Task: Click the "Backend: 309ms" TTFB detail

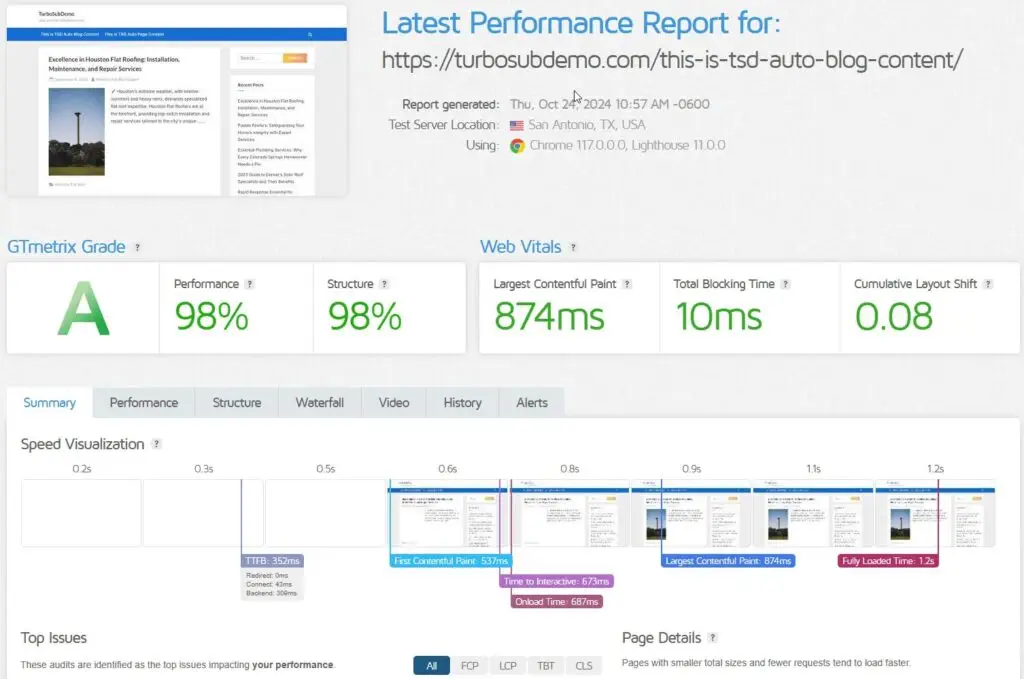Action: (272, 593)
